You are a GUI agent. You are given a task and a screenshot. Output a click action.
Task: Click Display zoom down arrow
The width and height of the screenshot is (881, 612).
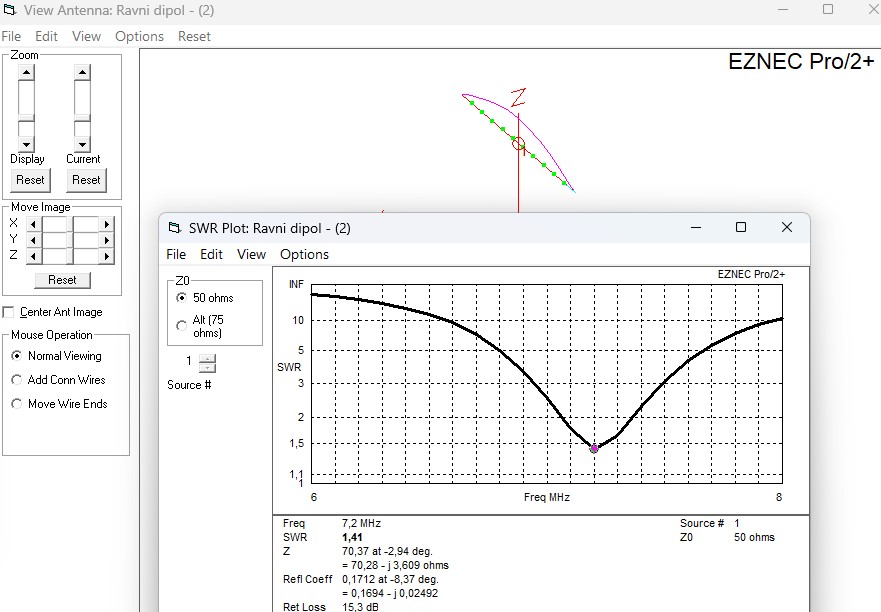(26, 144)
